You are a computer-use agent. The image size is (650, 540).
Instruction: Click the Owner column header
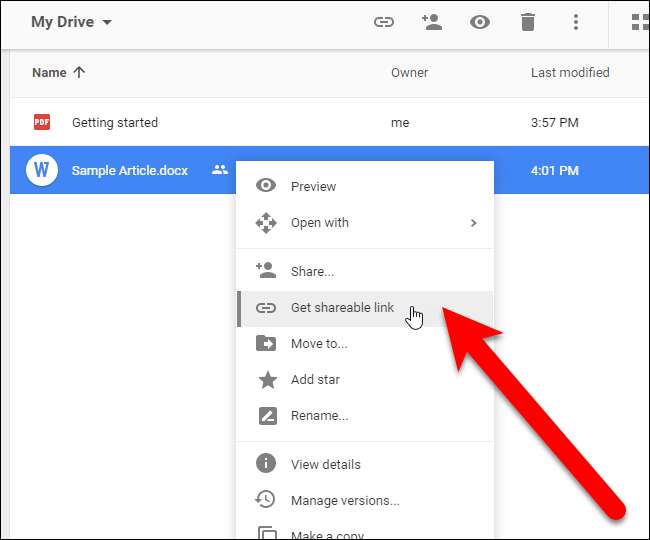(409, 72)
